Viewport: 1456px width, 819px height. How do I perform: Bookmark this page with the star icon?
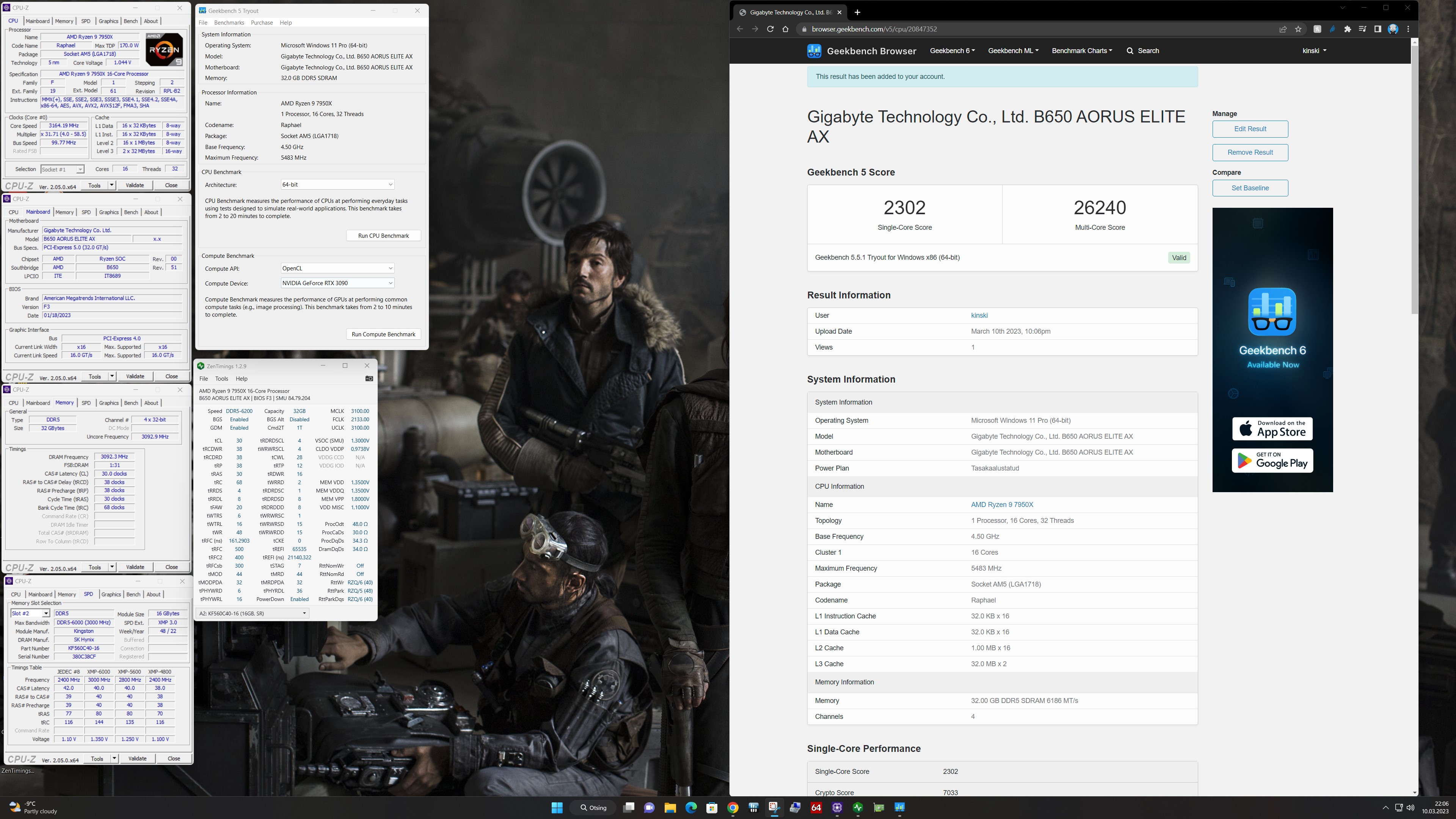(x=1298, y=30)
